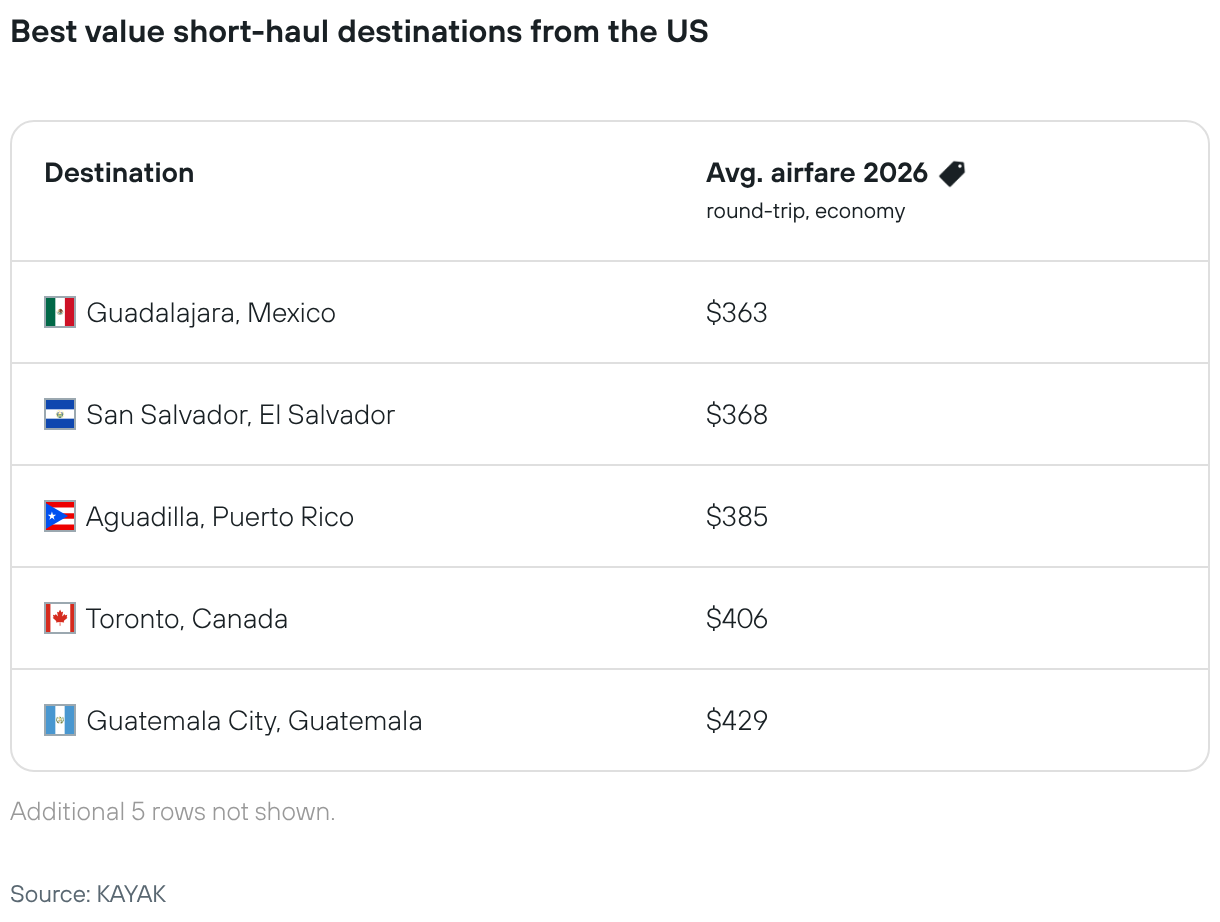Click the Canada flag icon
Viewport: 1220px width, 922px height.
pyautogui.click(x=60, y=619)
